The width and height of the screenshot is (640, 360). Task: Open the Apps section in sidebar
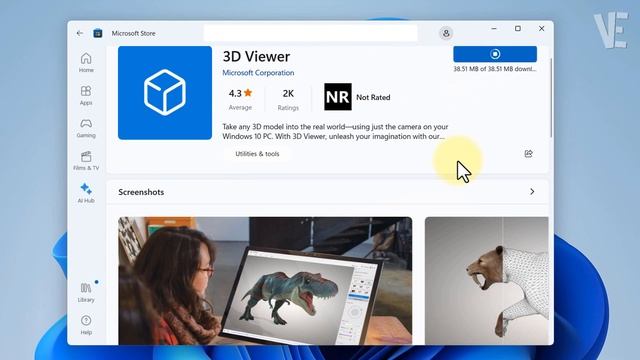tap(86, 95)
